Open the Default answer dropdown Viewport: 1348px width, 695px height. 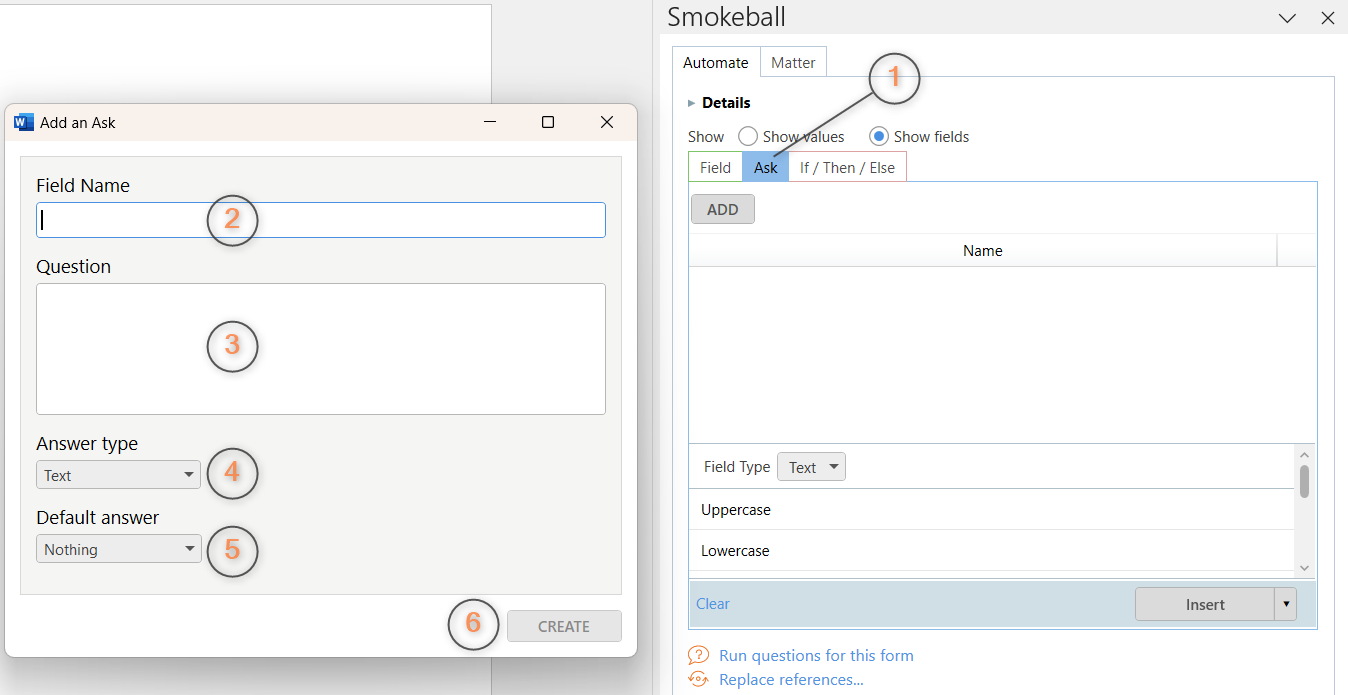(119, 549)
